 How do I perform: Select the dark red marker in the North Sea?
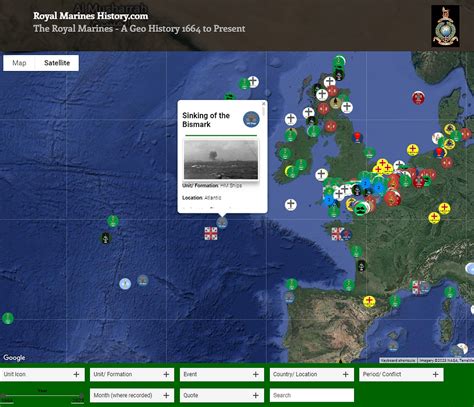pyautogui.click(x=418, y=97)
